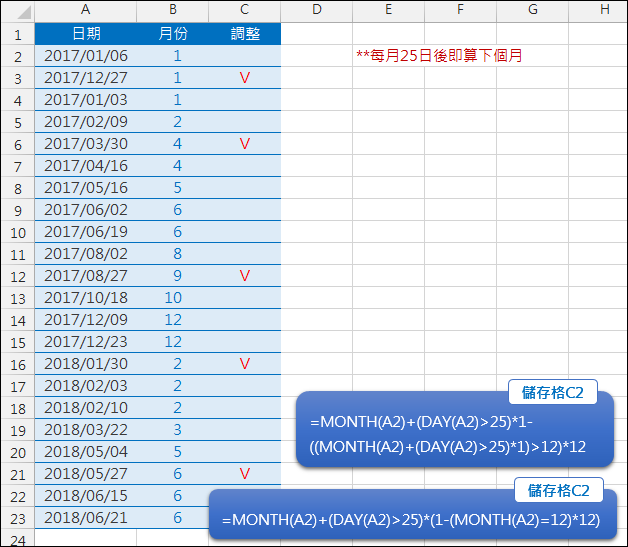The height and width of the screenshot is (547, 628).
Task: Click month value 12 in row 14
Action: pyautogui.click(x=173, y=320)
